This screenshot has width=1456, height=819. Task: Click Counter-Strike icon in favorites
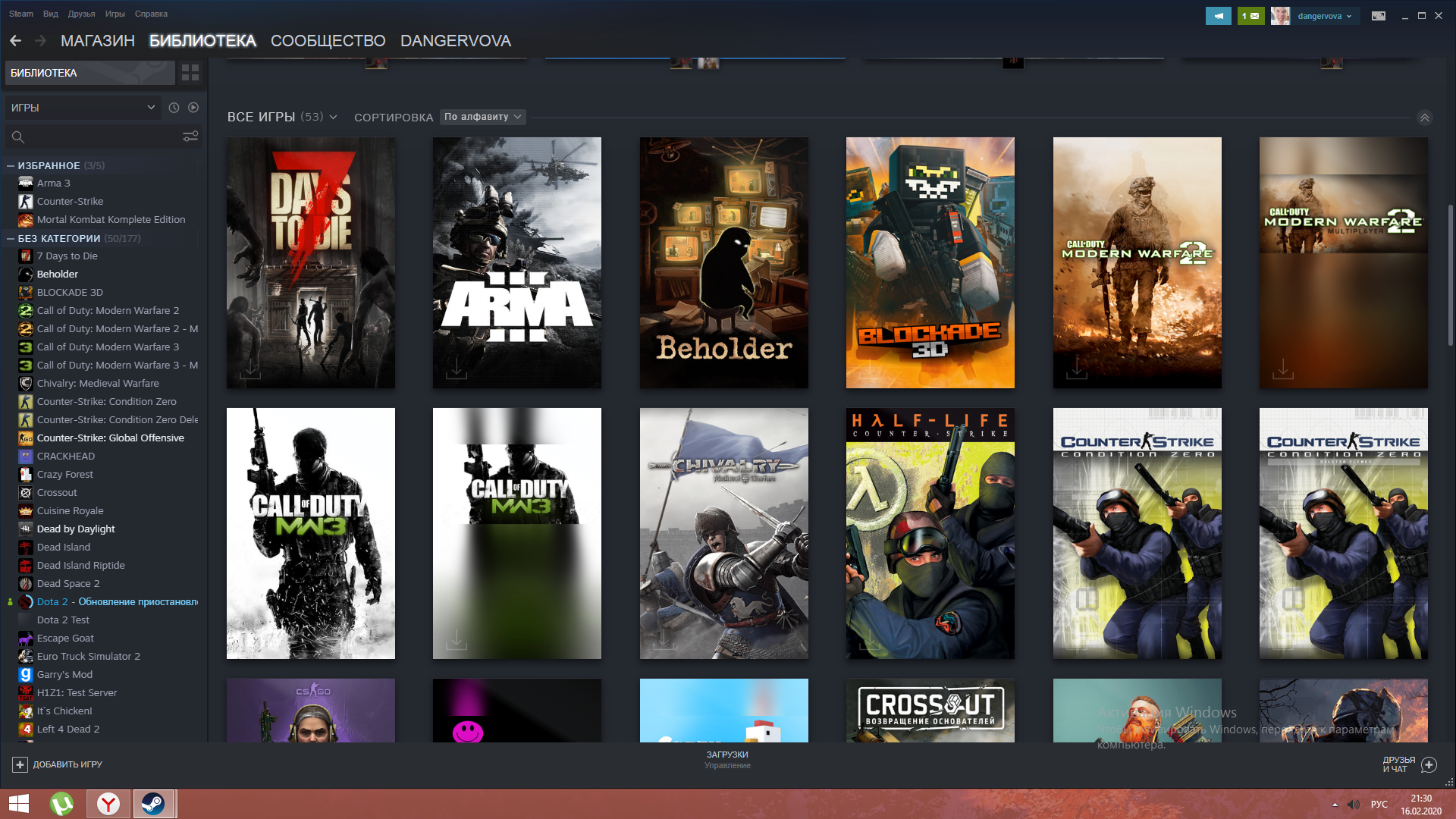tap(26, 201)
